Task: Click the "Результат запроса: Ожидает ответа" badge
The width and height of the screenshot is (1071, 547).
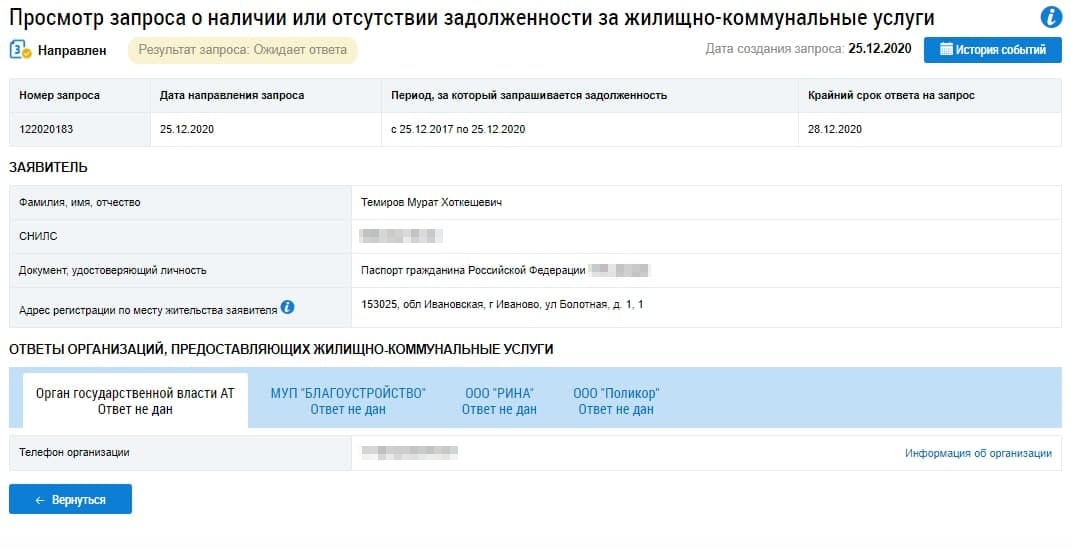Action: [242, 50]
